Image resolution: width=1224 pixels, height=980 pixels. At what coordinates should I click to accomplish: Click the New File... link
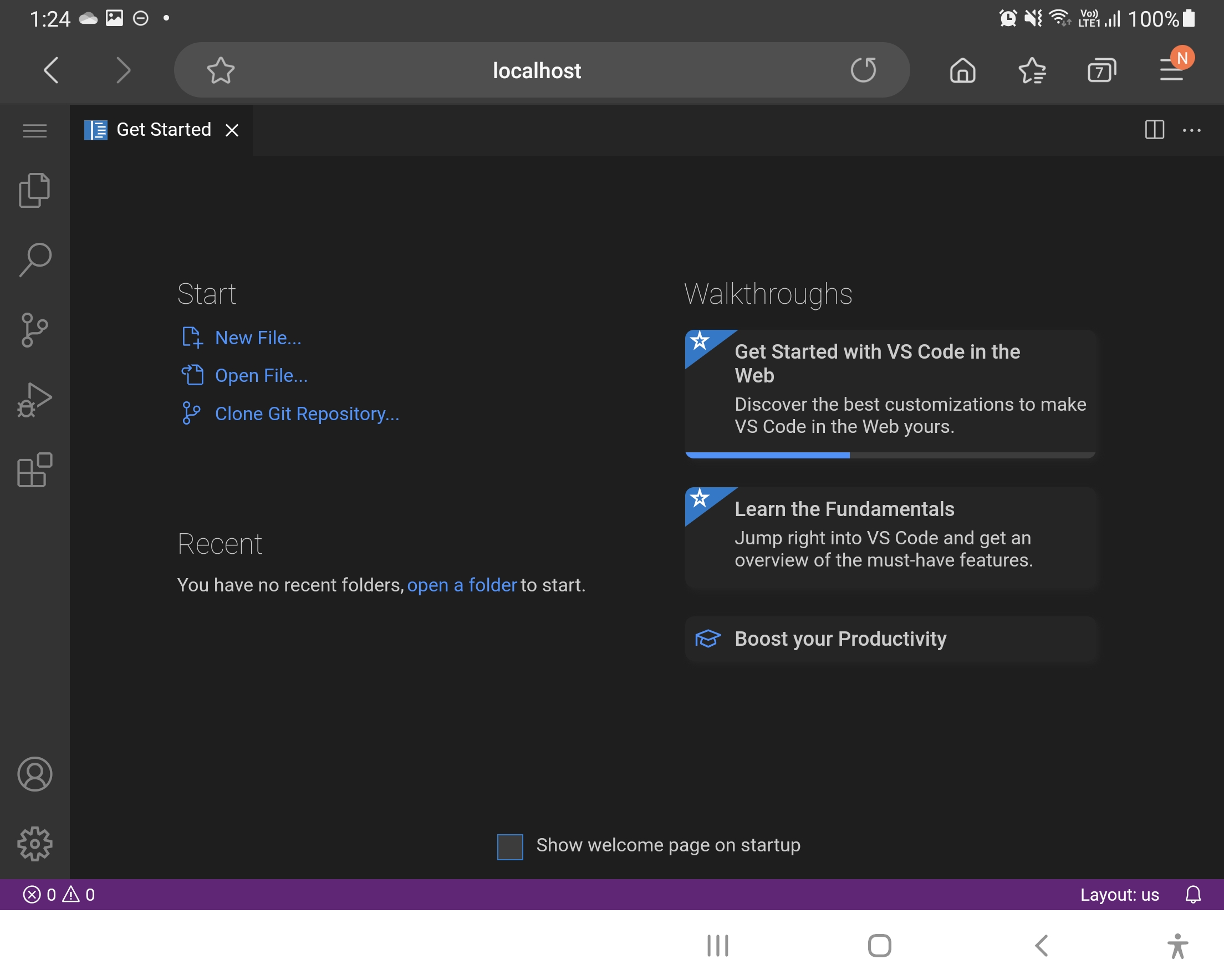coord(258,338)
